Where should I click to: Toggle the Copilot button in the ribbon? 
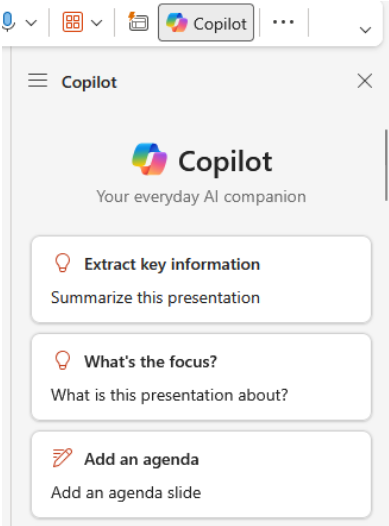206,22
